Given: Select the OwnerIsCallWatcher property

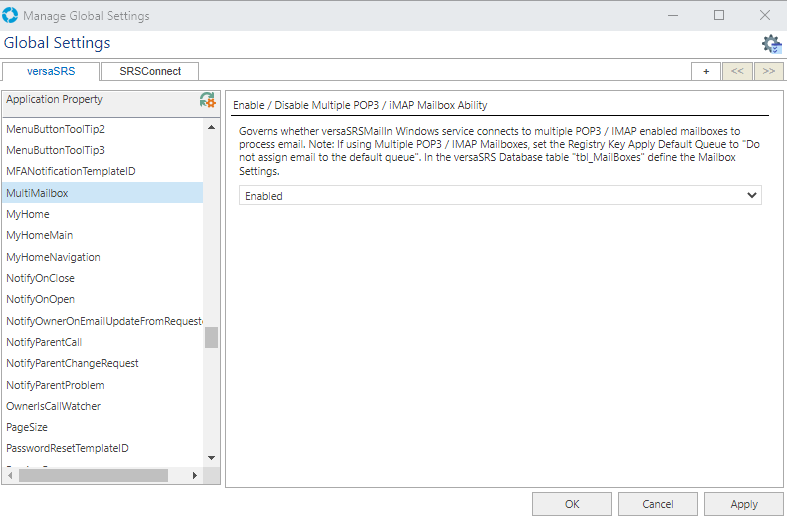Looking at the screenshot, I should [102, 406].
